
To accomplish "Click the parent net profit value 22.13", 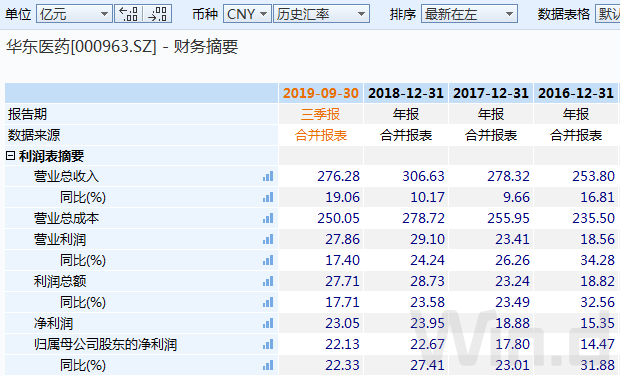I will (x=342, y=344).
